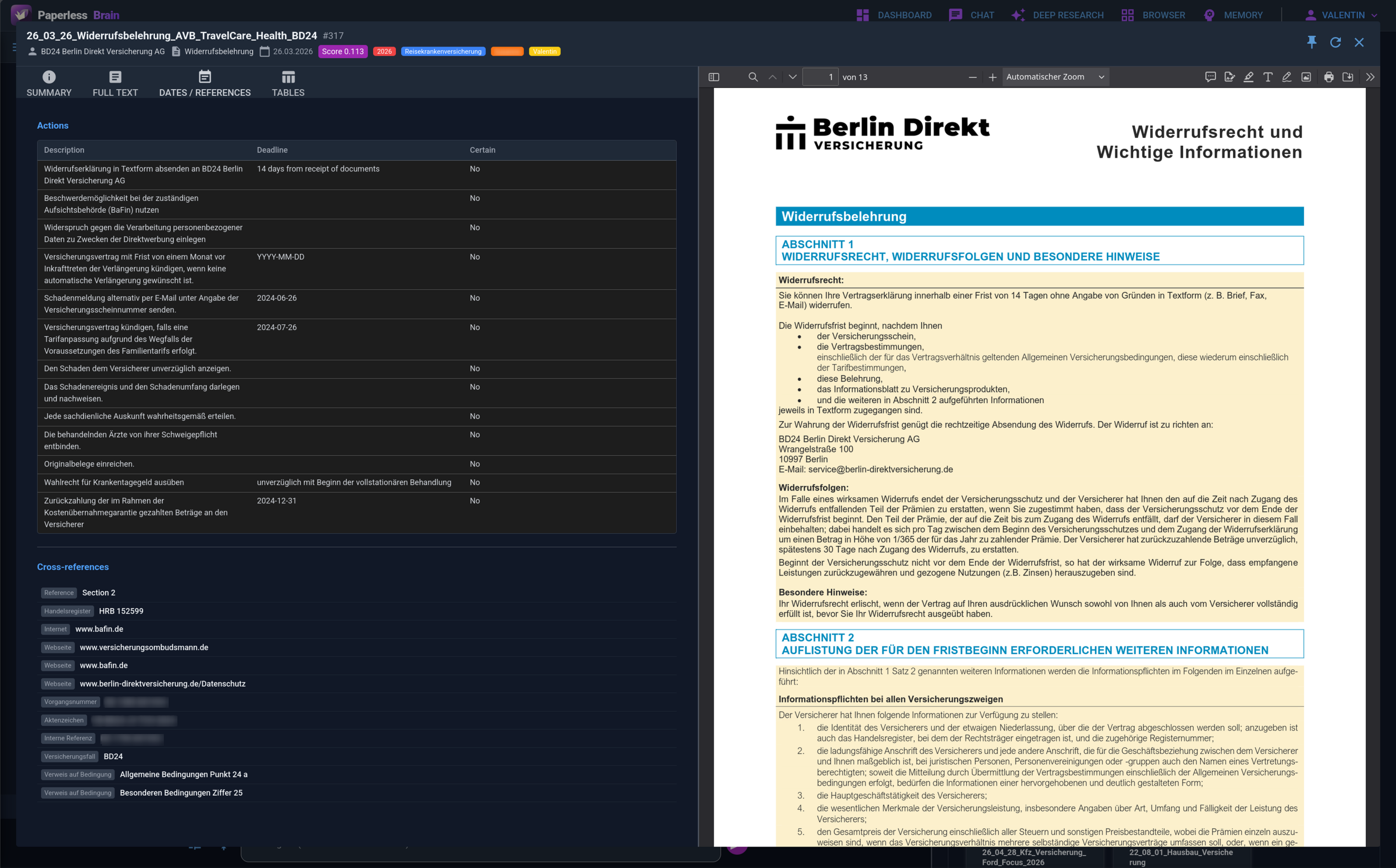The height and width of the screenshot is (868, 1396).
Task: Click the Reisekrankenversicherung tag
Action: coord(443,51)
